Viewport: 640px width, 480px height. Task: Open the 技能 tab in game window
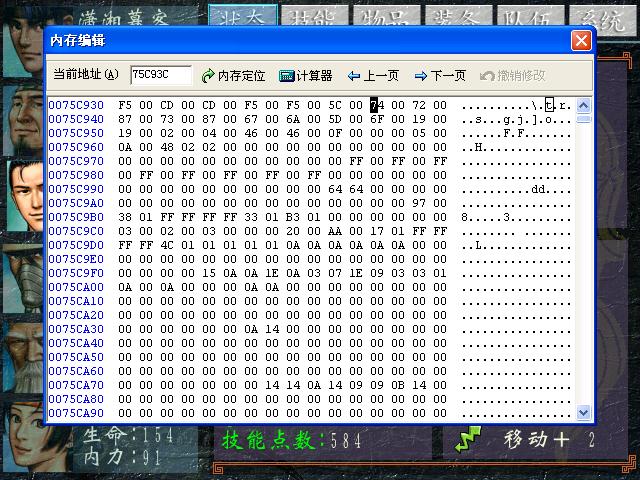tap(315, 17)
